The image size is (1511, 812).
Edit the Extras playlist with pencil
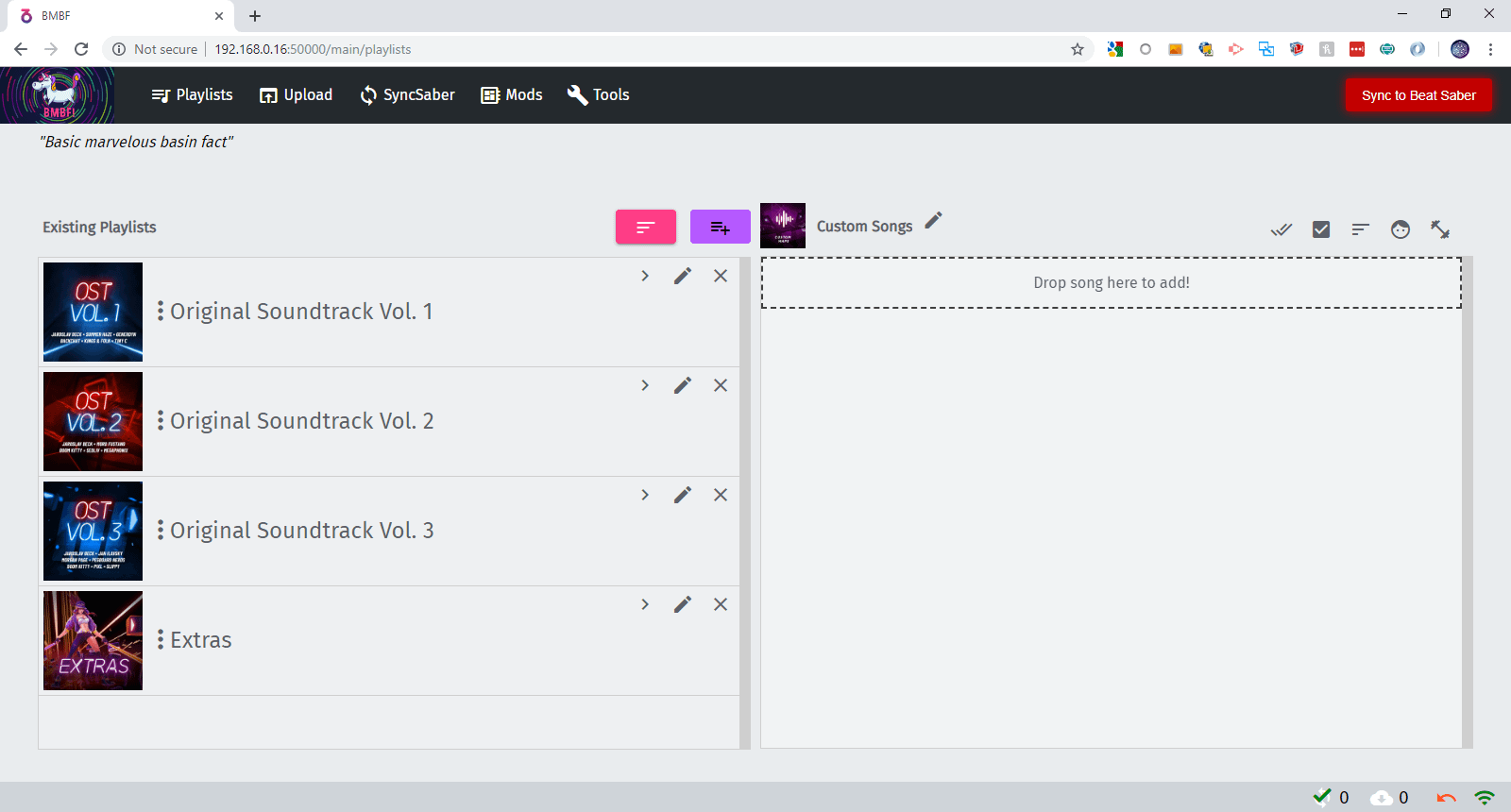[683, 604]
